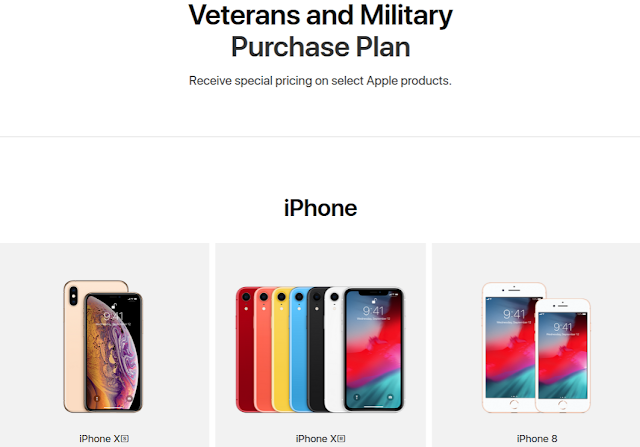Choose the yellow iPhone XR phone
Image resolution: width=640 pixels, height=447 pixels.
coord(280,349)
